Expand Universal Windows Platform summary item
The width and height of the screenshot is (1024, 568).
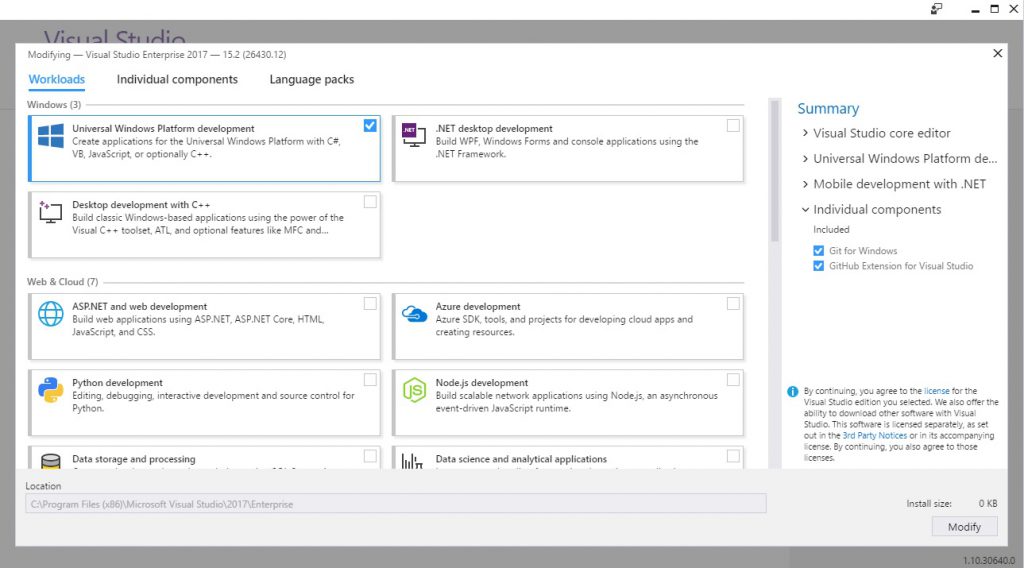pos(805,159)
